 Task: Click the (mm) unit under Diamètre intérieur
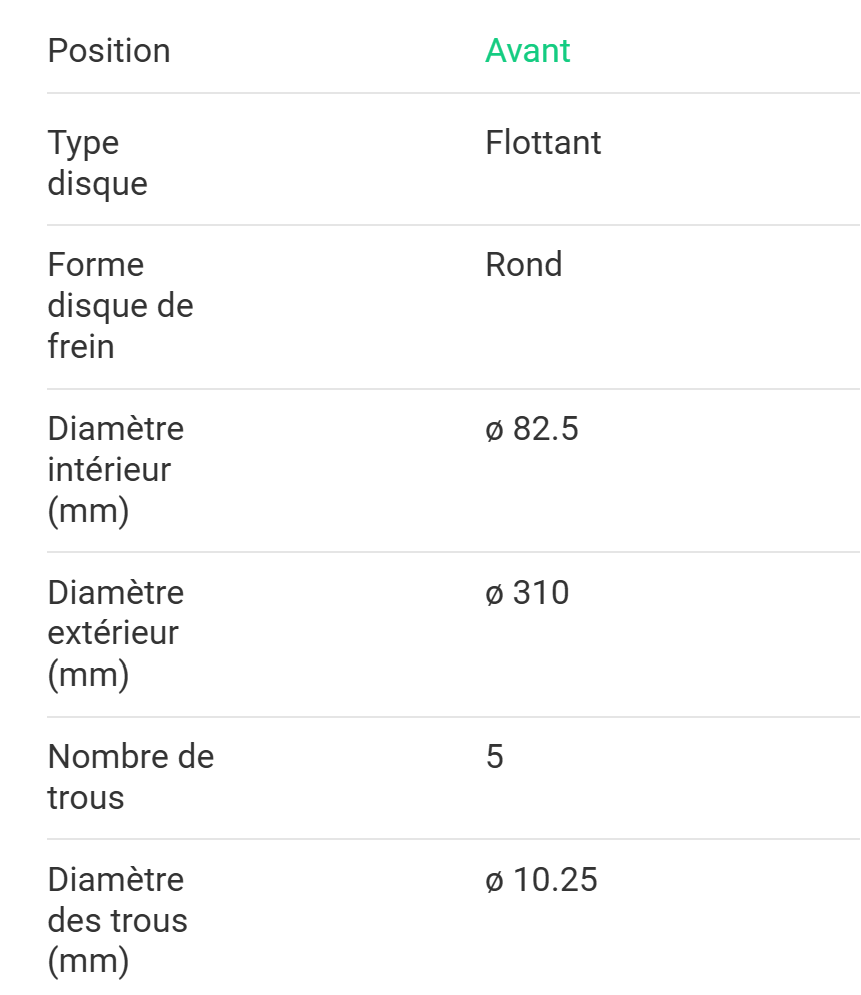pos(88,511)
